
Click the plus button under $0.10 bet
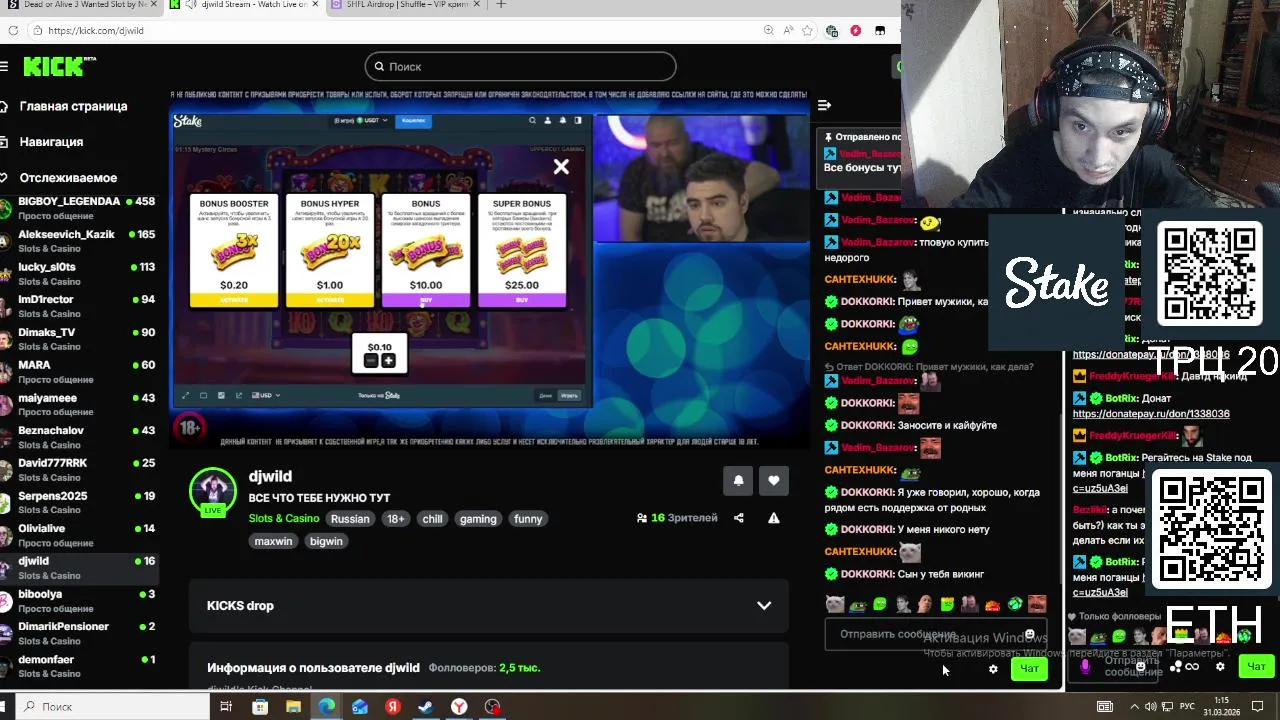[x=388, y=361]
